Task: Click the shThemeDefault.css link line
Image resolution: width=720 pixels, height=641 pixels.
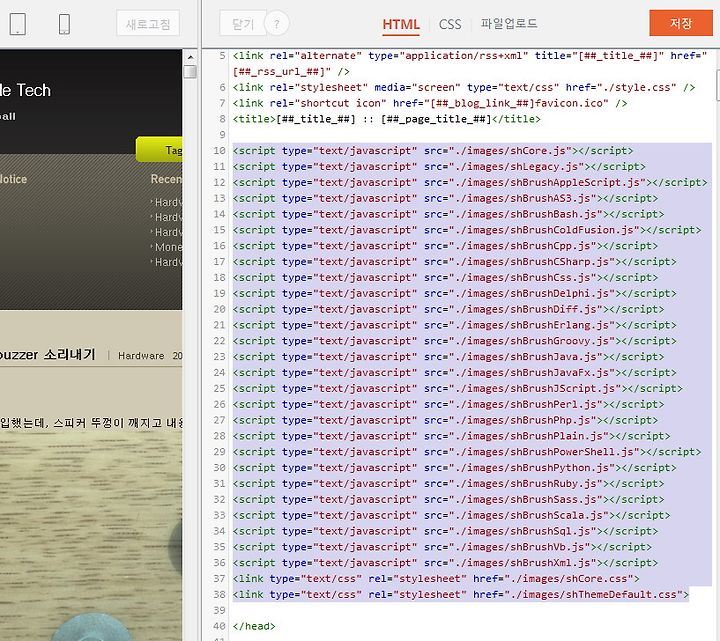Action: click(x=461, y=594)
